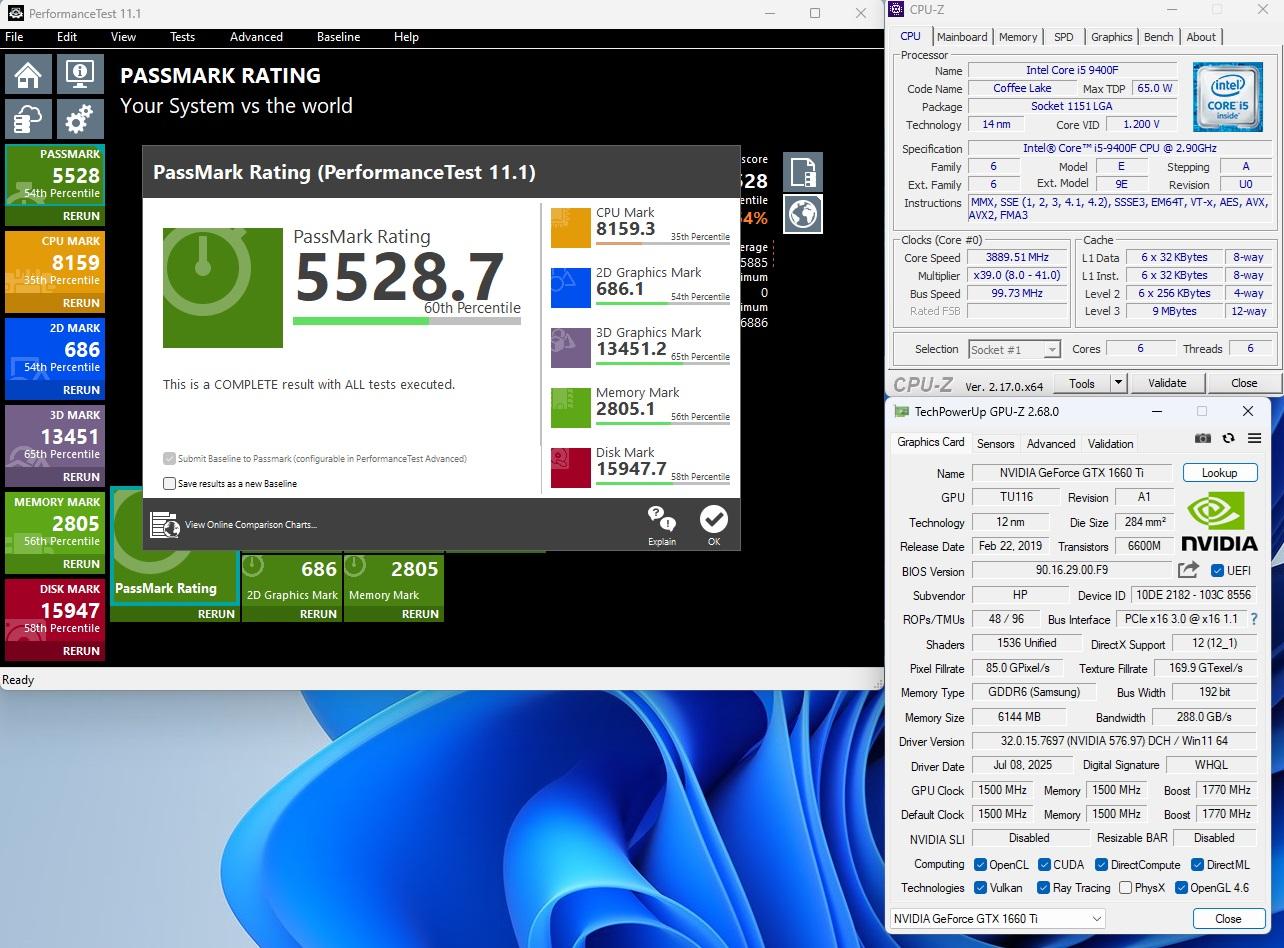Image resolution: width=1284 pixels, height=948 pixels.
Task: Open the CPU-Z SPD tab
Action: pyautogui.click(x=1063, y=37)
